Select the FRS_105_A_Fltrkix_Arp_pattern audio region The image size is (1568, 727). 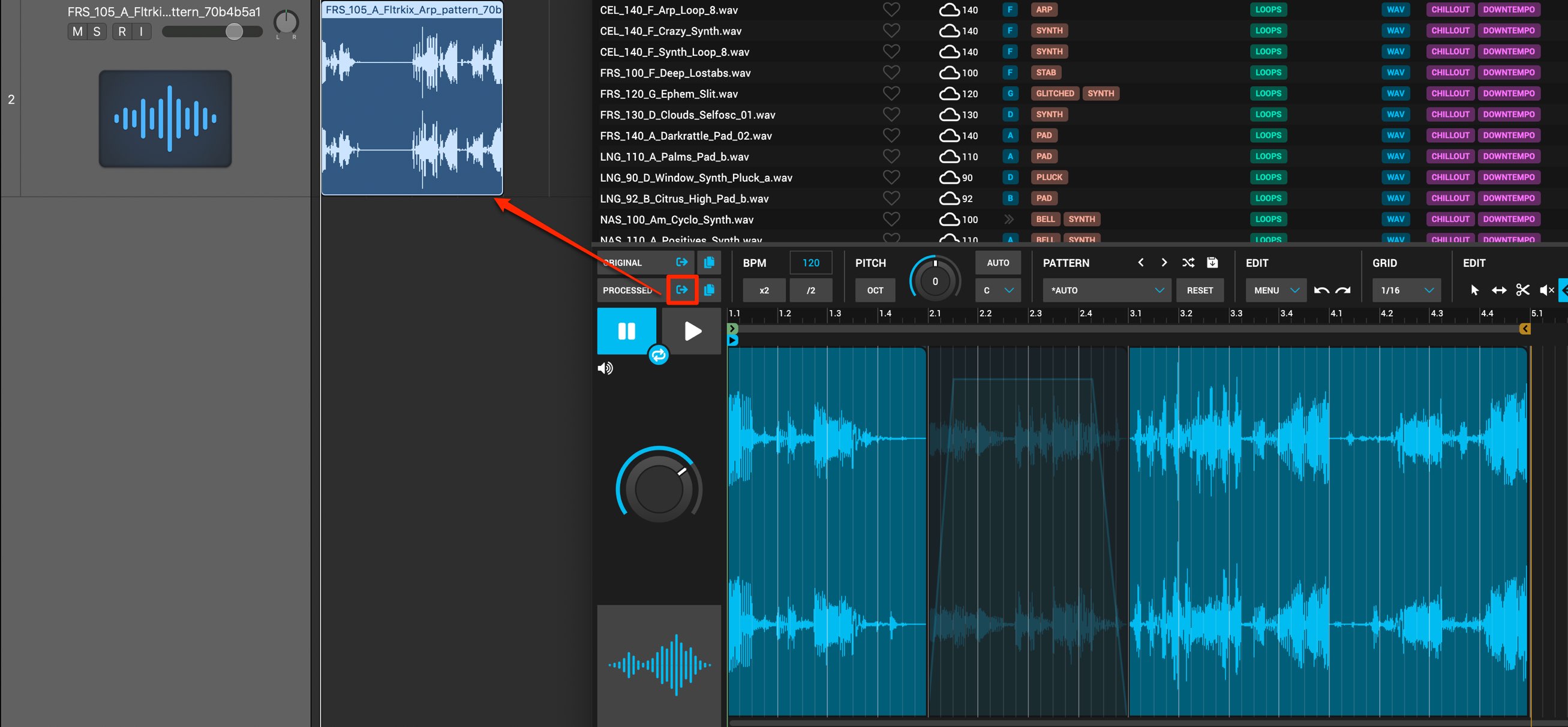(412, 98)
